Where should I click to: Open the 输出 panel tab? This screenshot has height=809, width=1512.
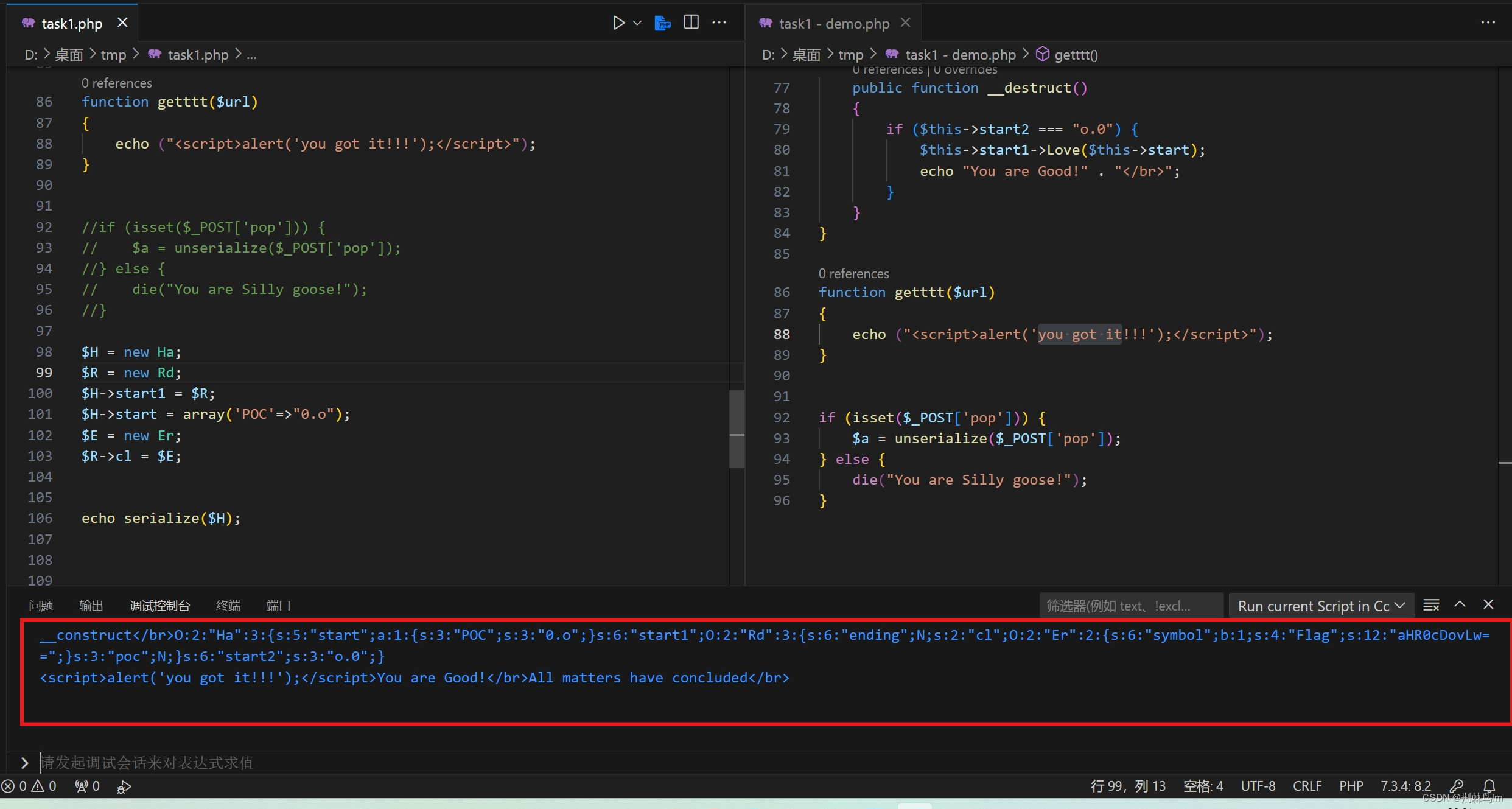tap(91, 606)
